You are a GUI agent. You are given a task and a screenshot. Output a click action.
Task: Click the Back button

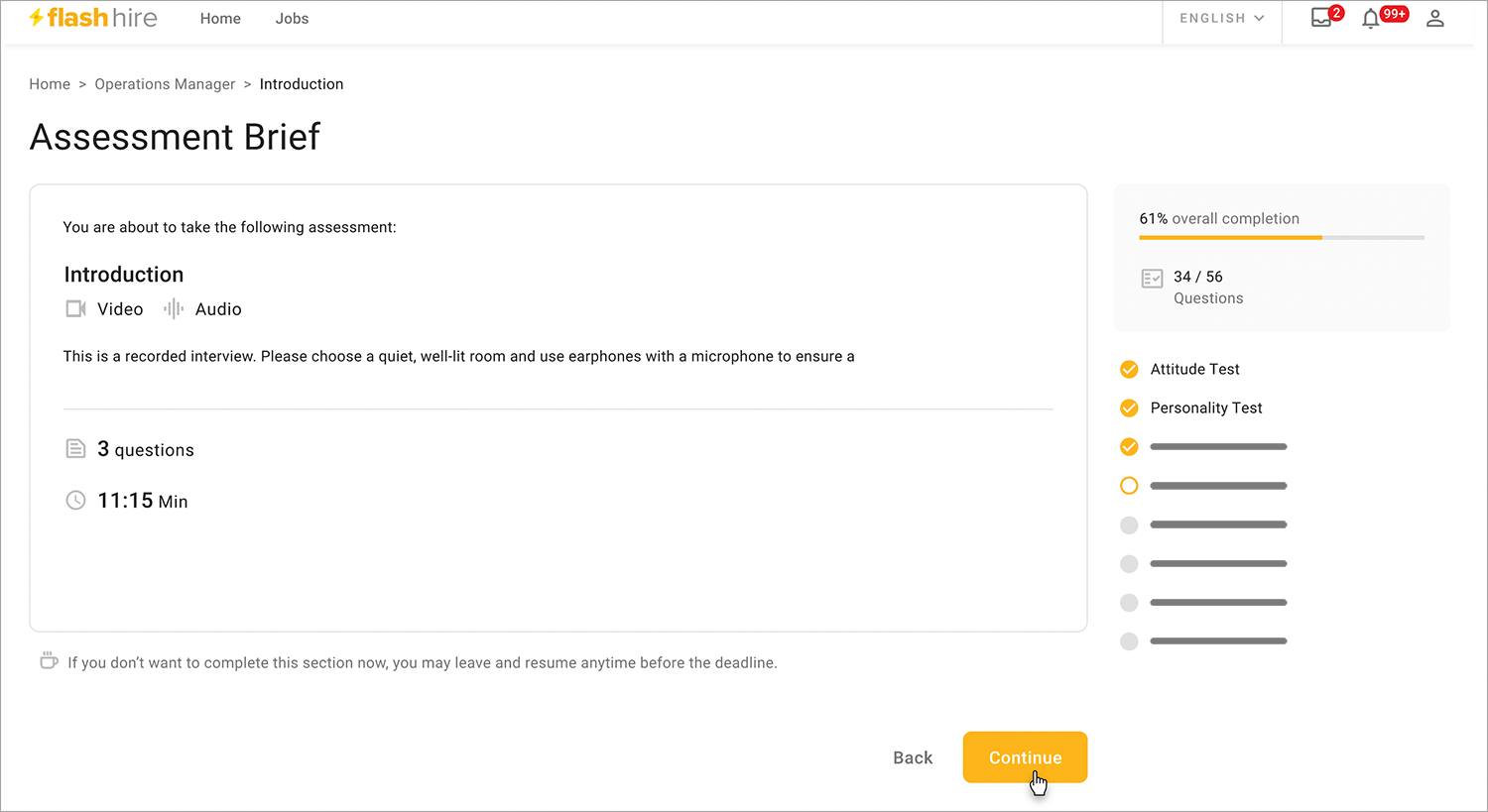click(913, 757)
